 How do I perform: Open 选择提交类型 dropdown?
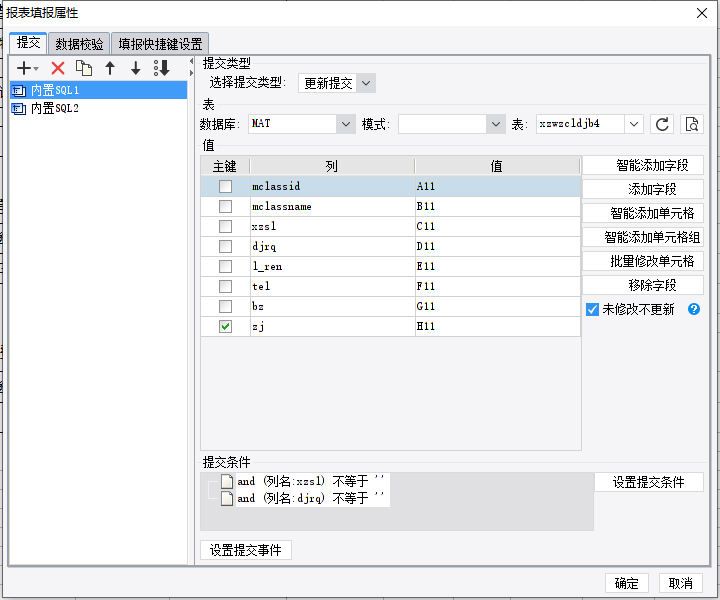(366, 84)
